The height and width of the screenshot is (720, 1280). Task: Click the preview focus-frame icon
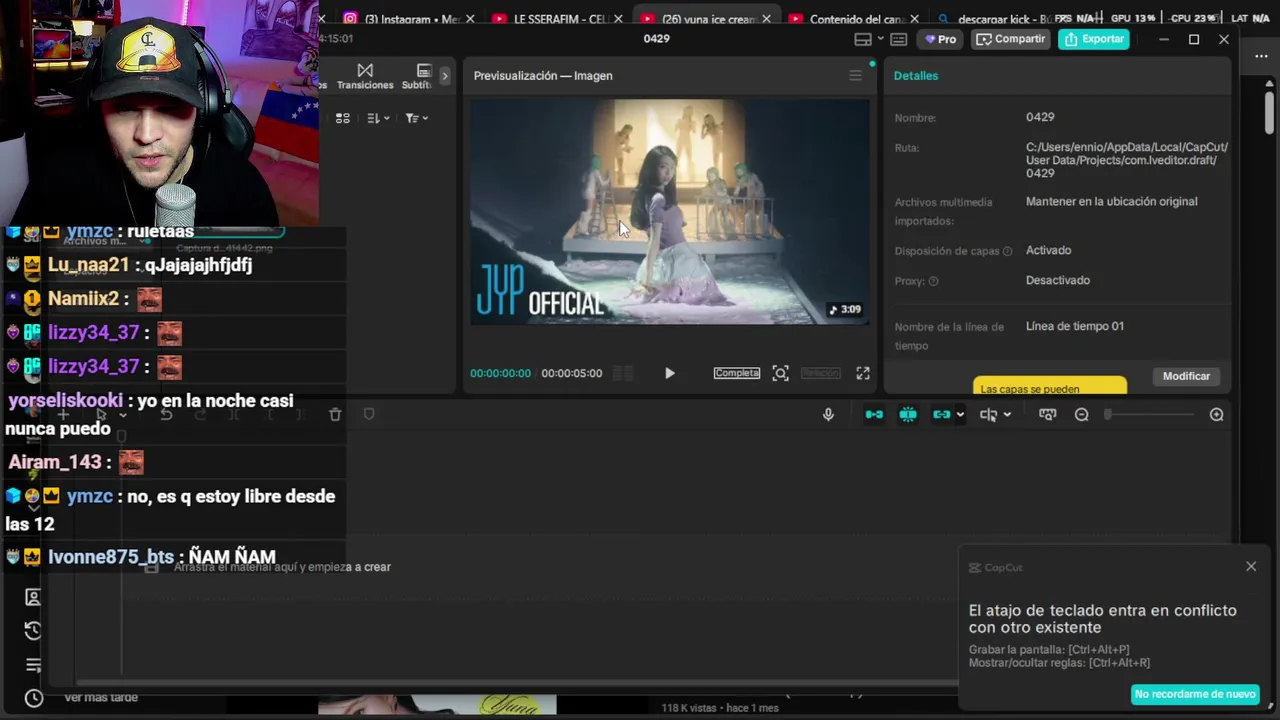[781, 373]
